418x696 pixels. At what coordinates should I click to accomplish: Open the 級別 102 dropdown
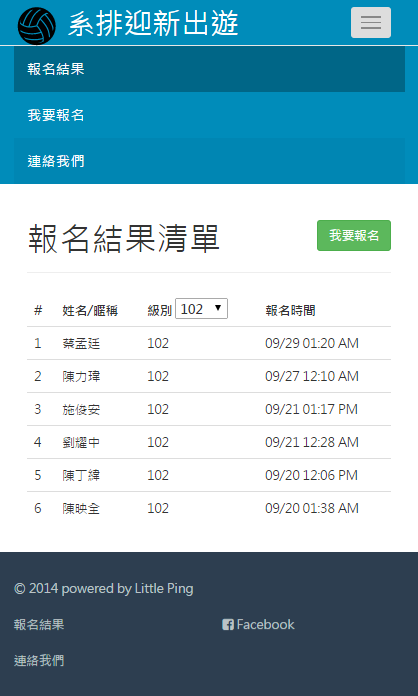pyautogui.click(x=201, y=308)
